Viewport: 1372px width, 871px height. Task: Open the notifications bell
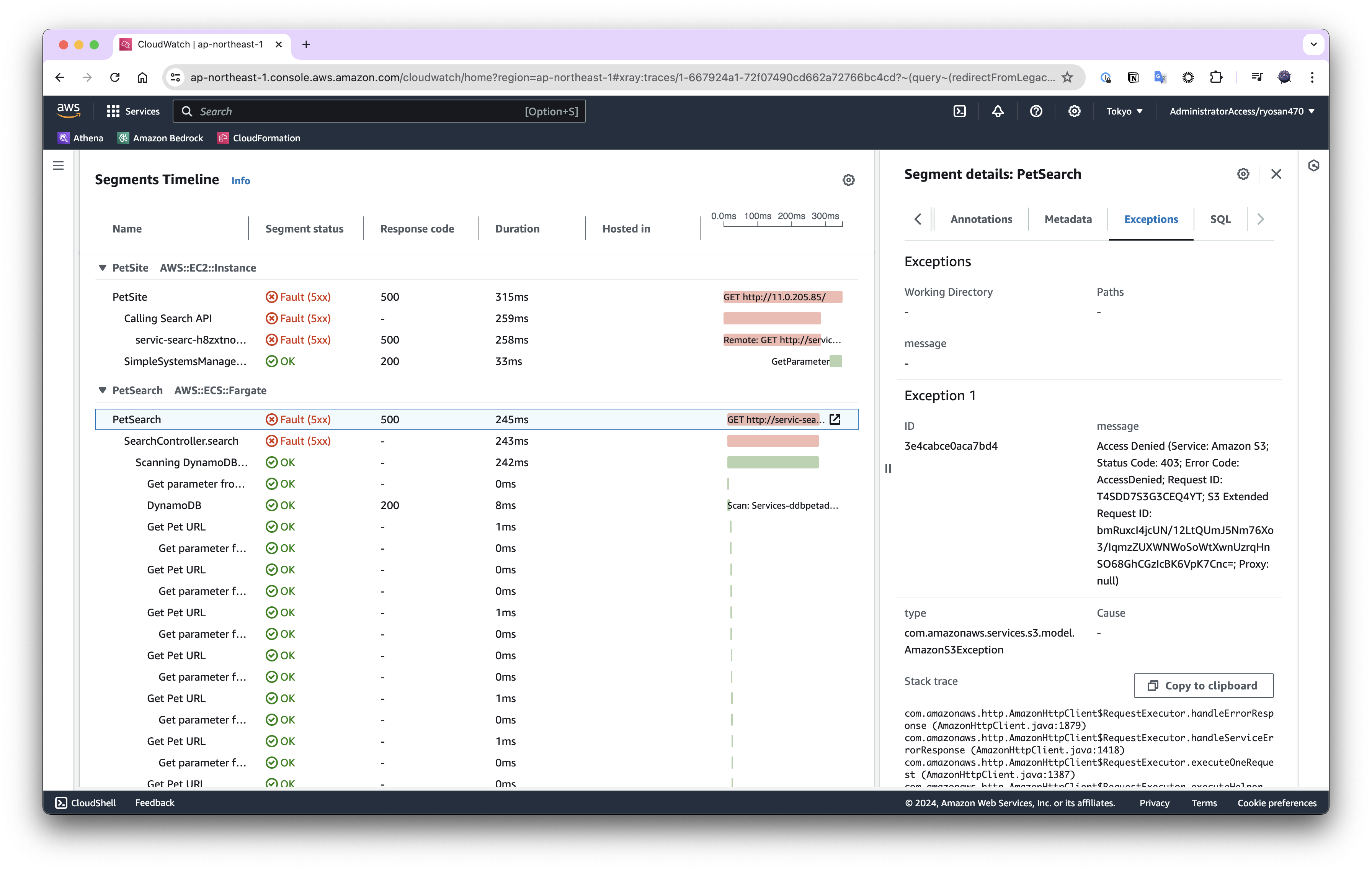point(998,111)
